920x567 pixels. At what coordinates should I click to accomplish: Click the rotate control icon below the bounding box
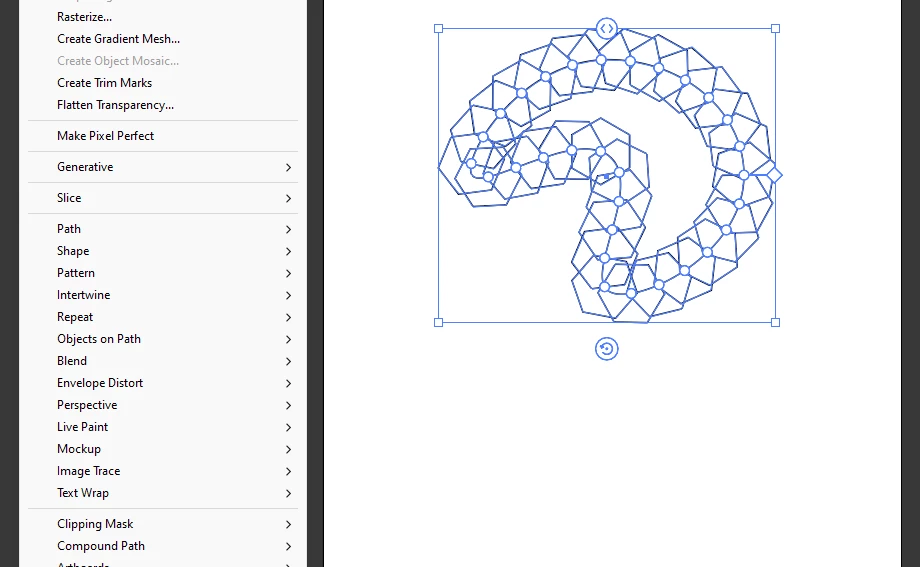607,349
